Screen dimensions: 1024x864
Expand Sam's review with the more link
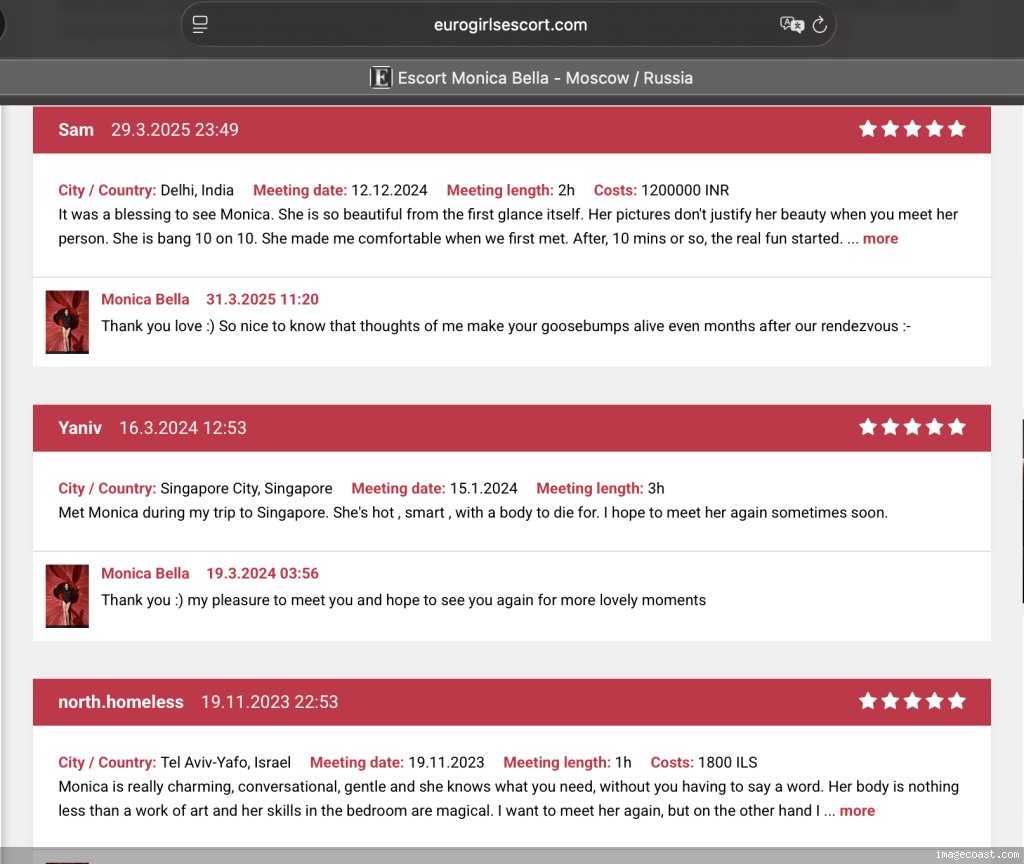point(880,239)
